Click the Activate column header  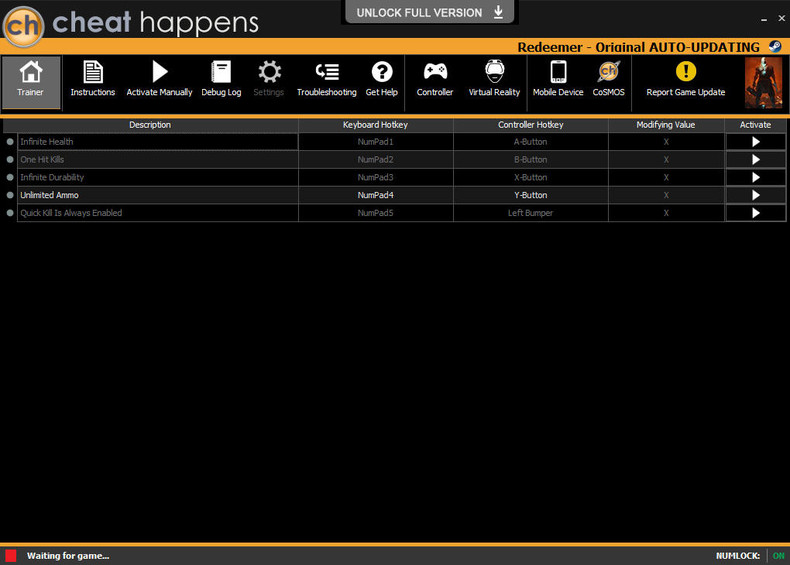[x=755, y=125]
